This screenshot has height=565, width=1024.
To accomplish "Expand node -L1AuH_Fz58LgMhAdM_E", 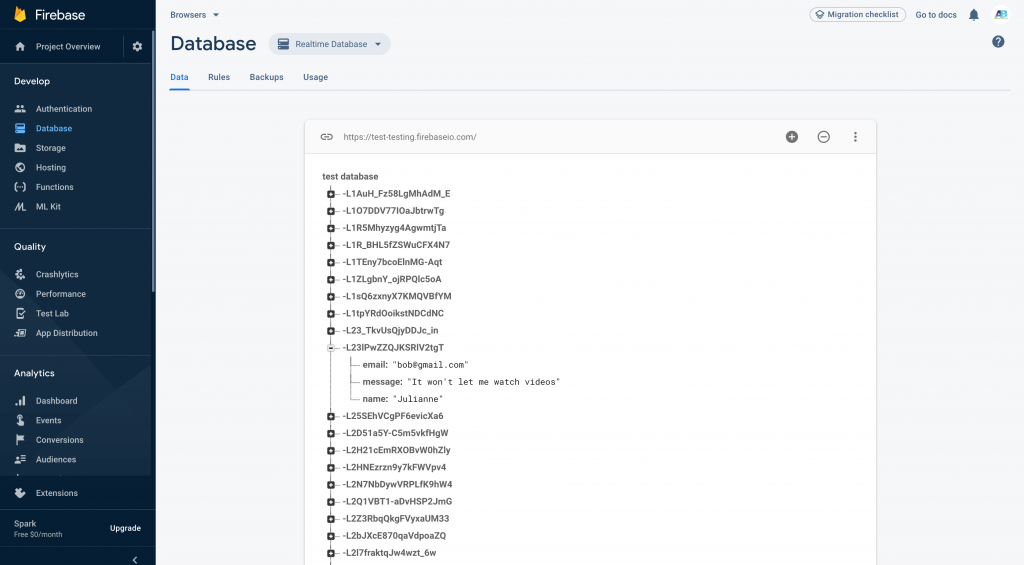I will point(331,194).
